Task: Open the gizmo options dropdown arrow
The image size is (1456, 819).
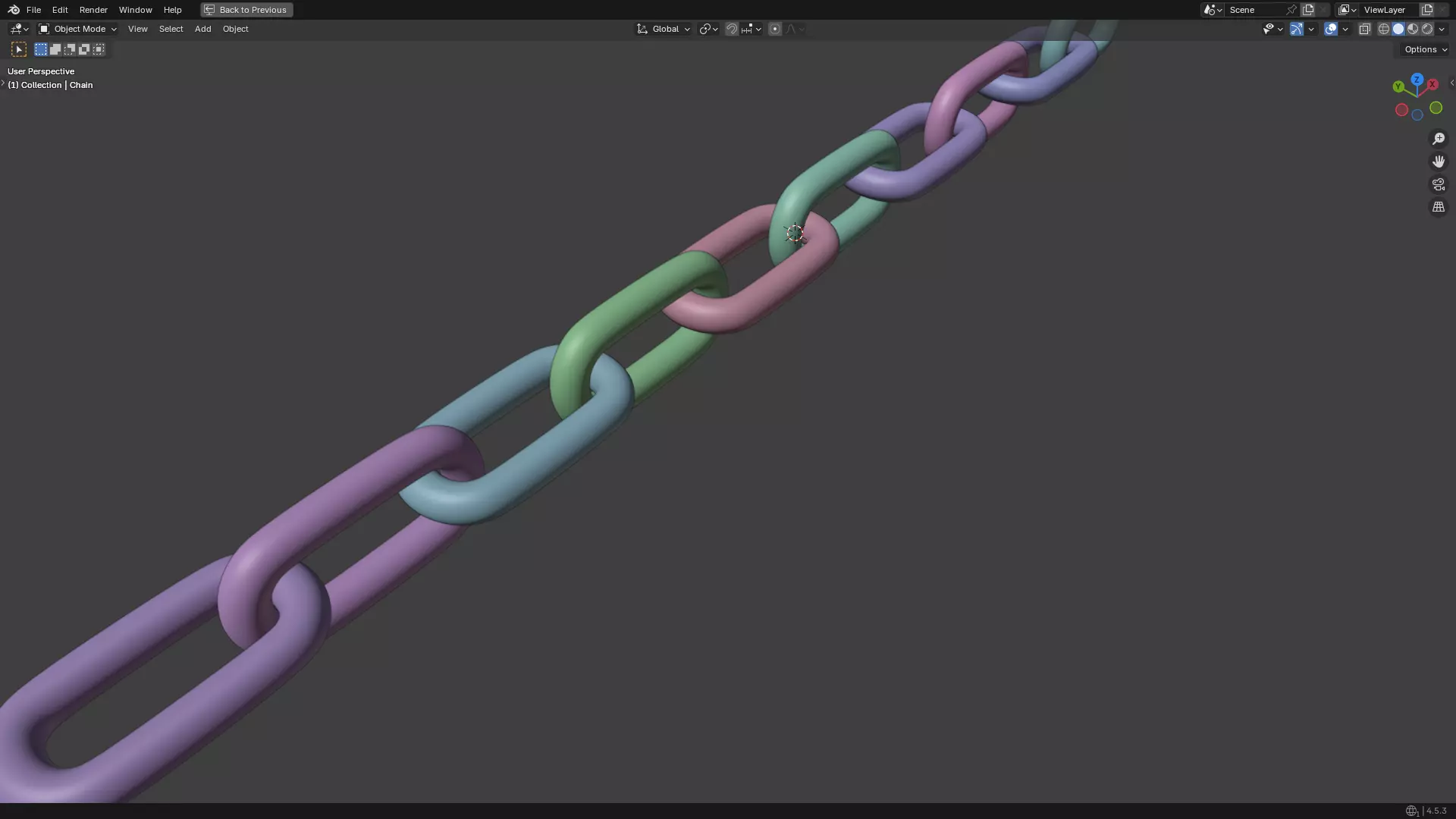Action: tap(1311, 29)
